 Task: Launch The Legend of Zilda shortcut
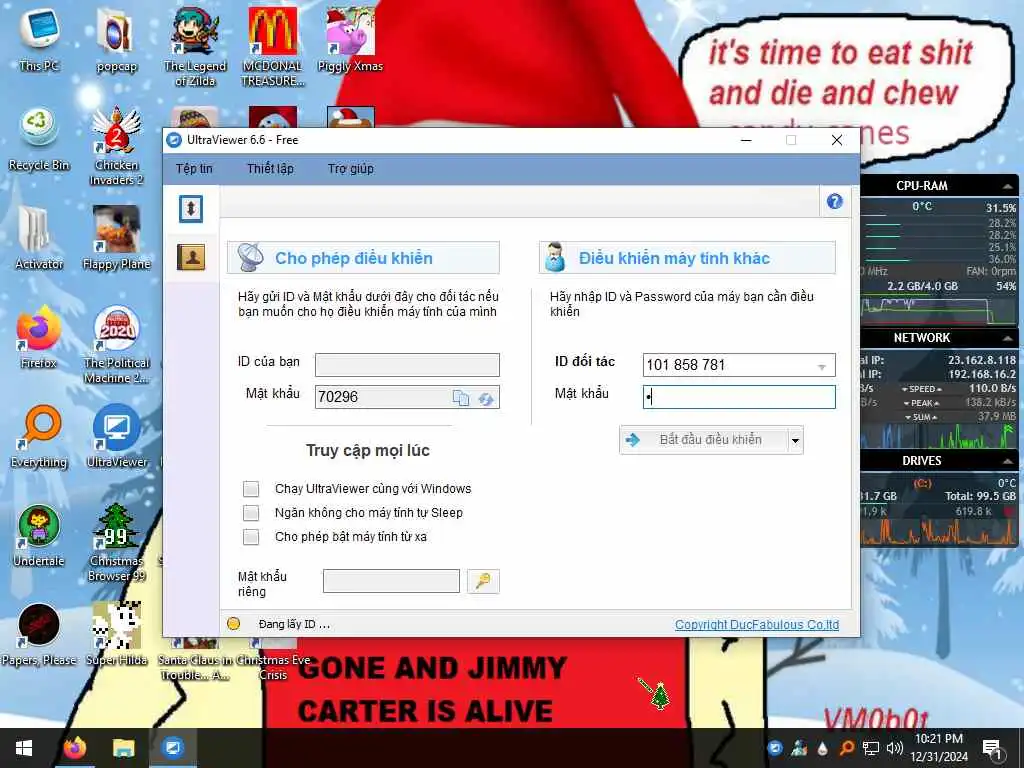[x=195, y=47]
